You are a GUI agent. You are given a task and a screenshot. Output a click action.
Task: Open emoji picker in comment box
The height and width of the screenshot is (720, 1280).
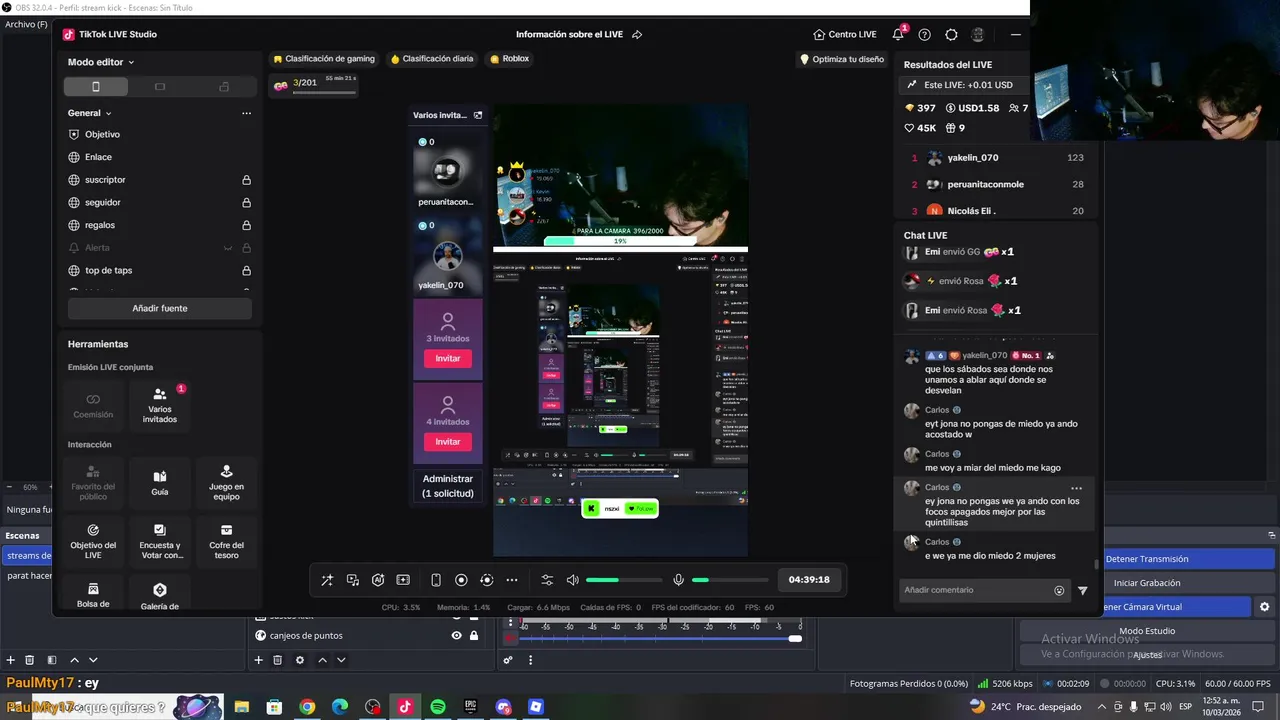click(1059, 591)
